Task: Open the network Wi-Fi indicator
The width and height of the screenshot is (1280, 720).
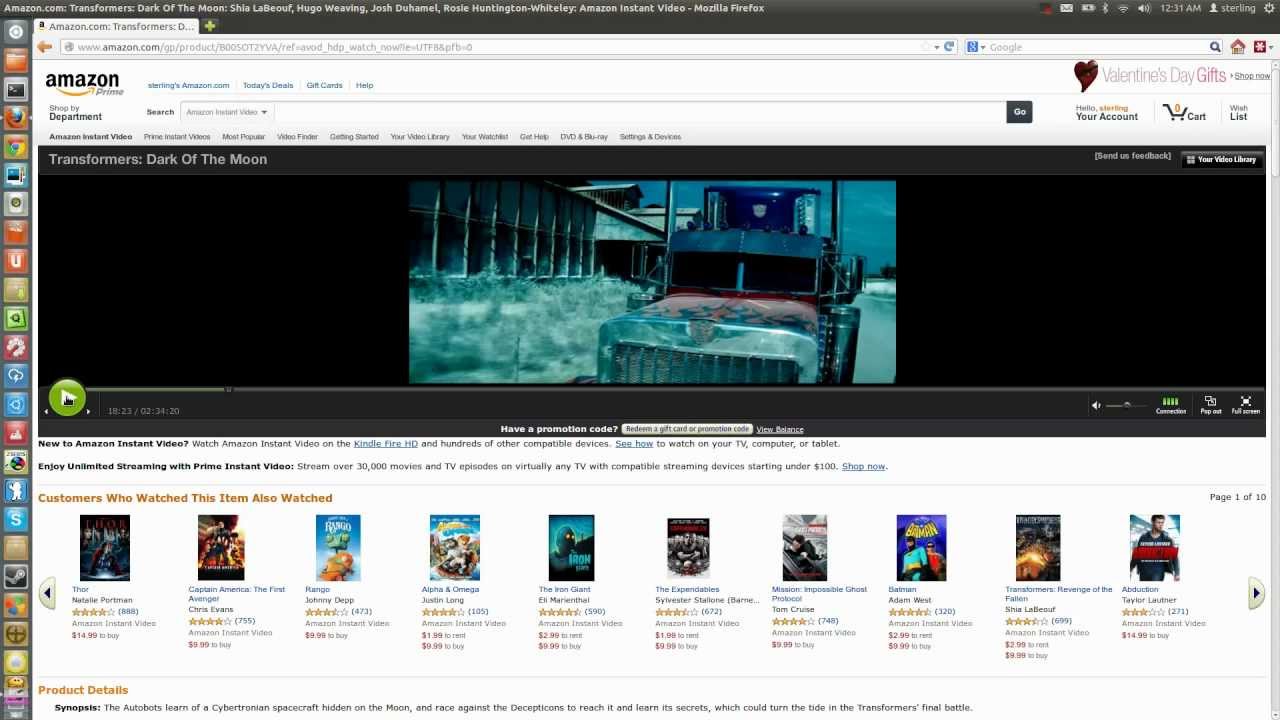Action: coord(1123,8)
